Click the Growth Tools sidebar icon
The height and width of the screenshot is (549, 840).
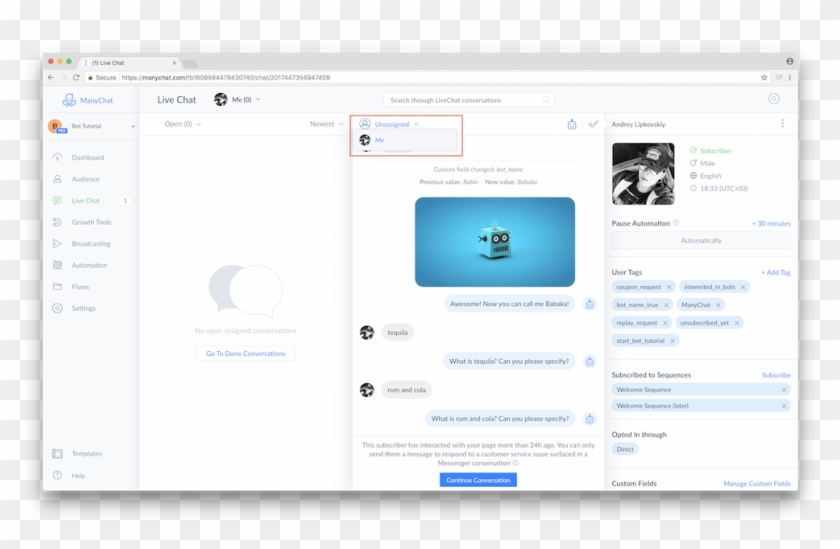[x=57, y=222]
